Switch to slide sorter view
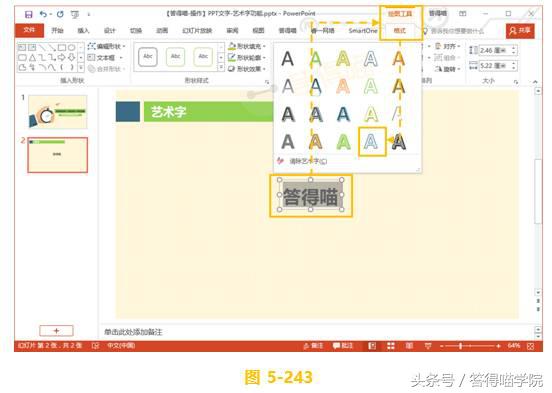Screen dimensions: 552x393 (x=390, y=346)
